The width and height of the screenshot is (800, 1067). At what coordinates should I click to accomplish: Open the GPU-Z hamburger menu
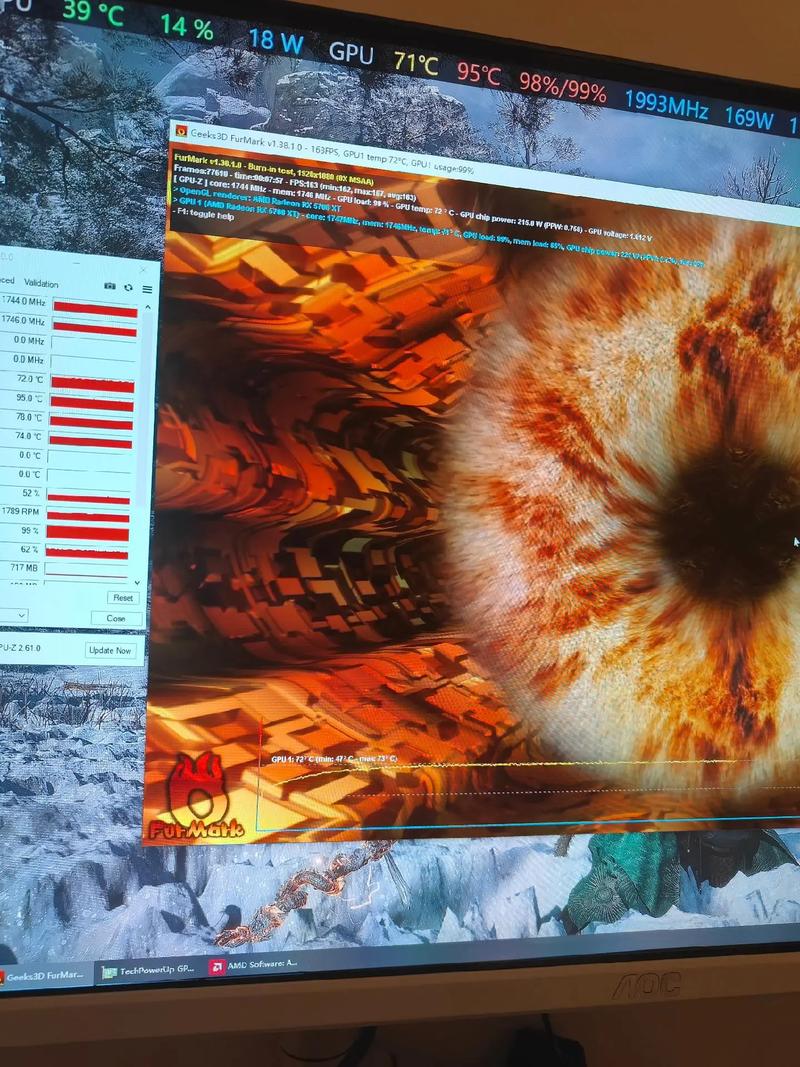click(x=147, y=288)
